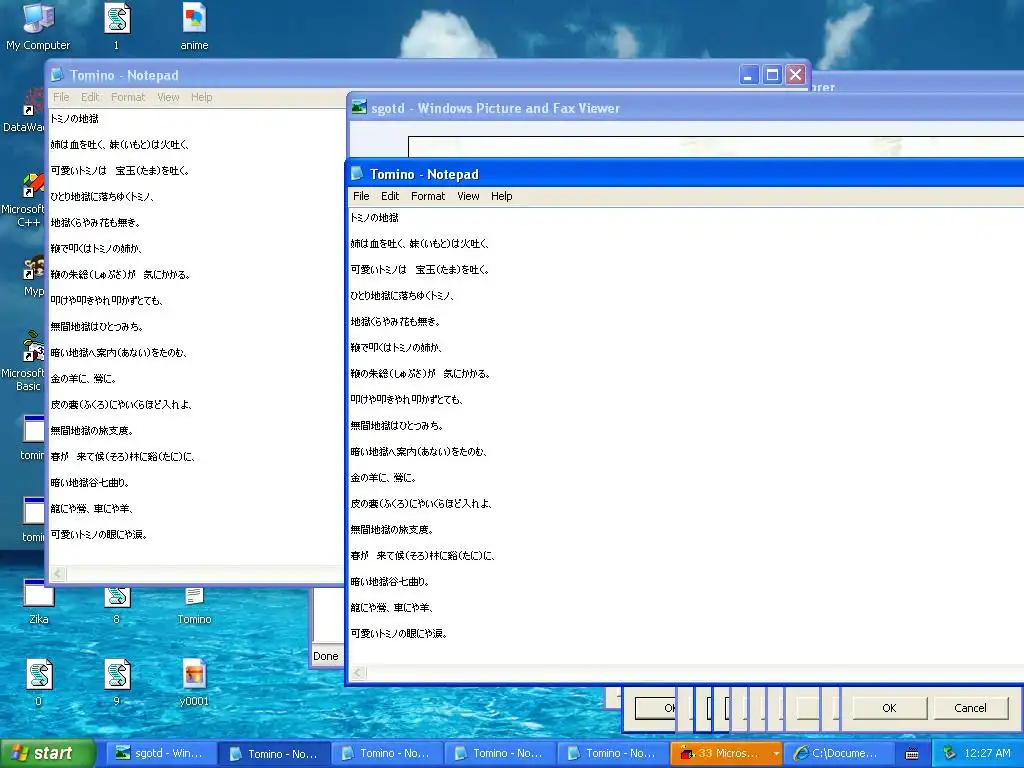
Task: Click the keyboard icon in system tray
Action: (912, 754)
